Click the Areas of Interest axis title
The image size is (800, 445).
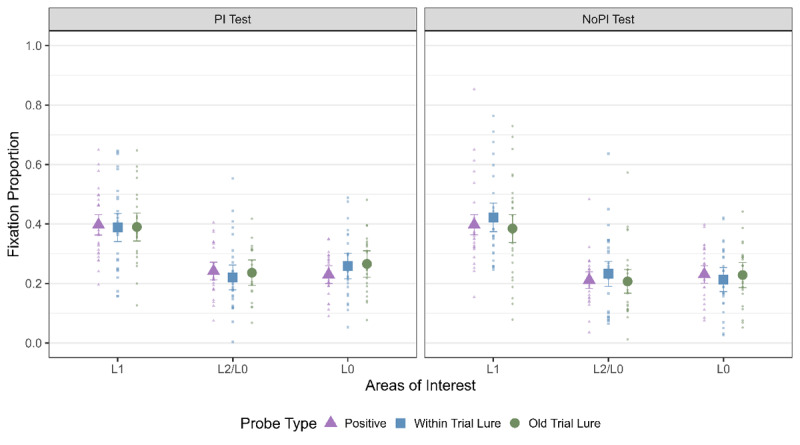click(x=420, y=385)
